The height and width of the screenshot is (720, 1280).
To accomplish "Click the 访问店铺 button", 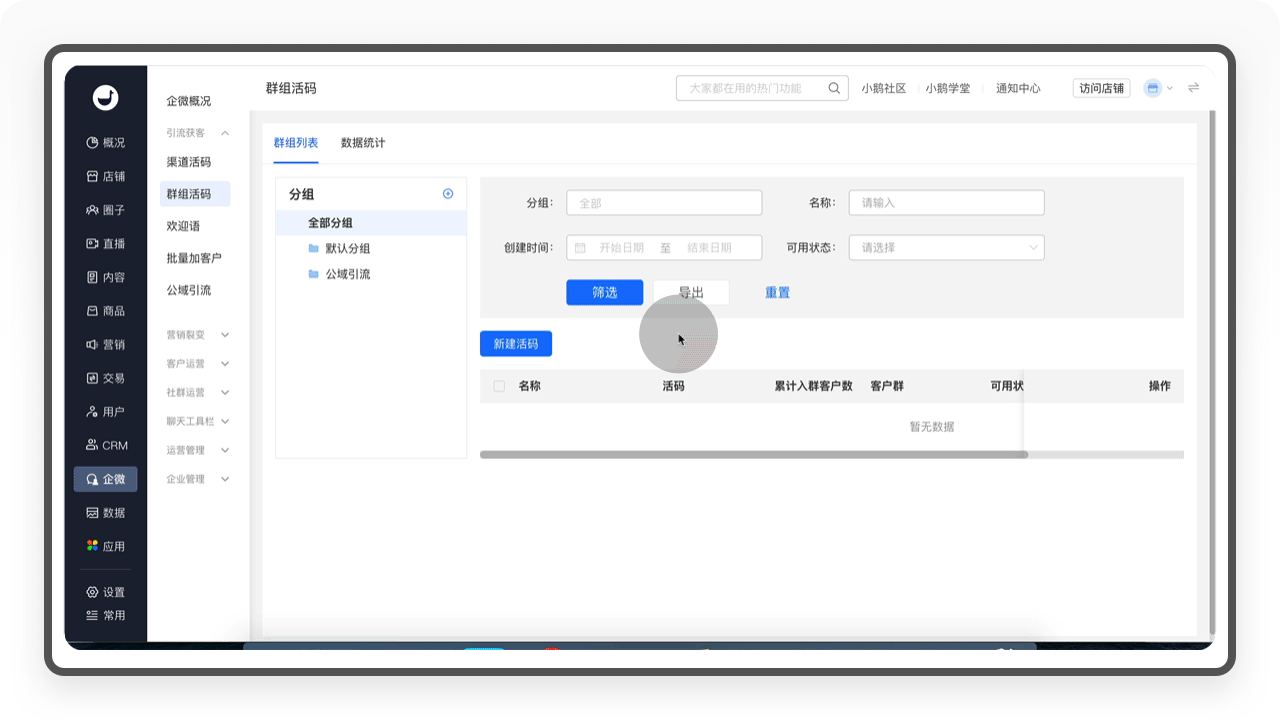I will [1102, 88].
